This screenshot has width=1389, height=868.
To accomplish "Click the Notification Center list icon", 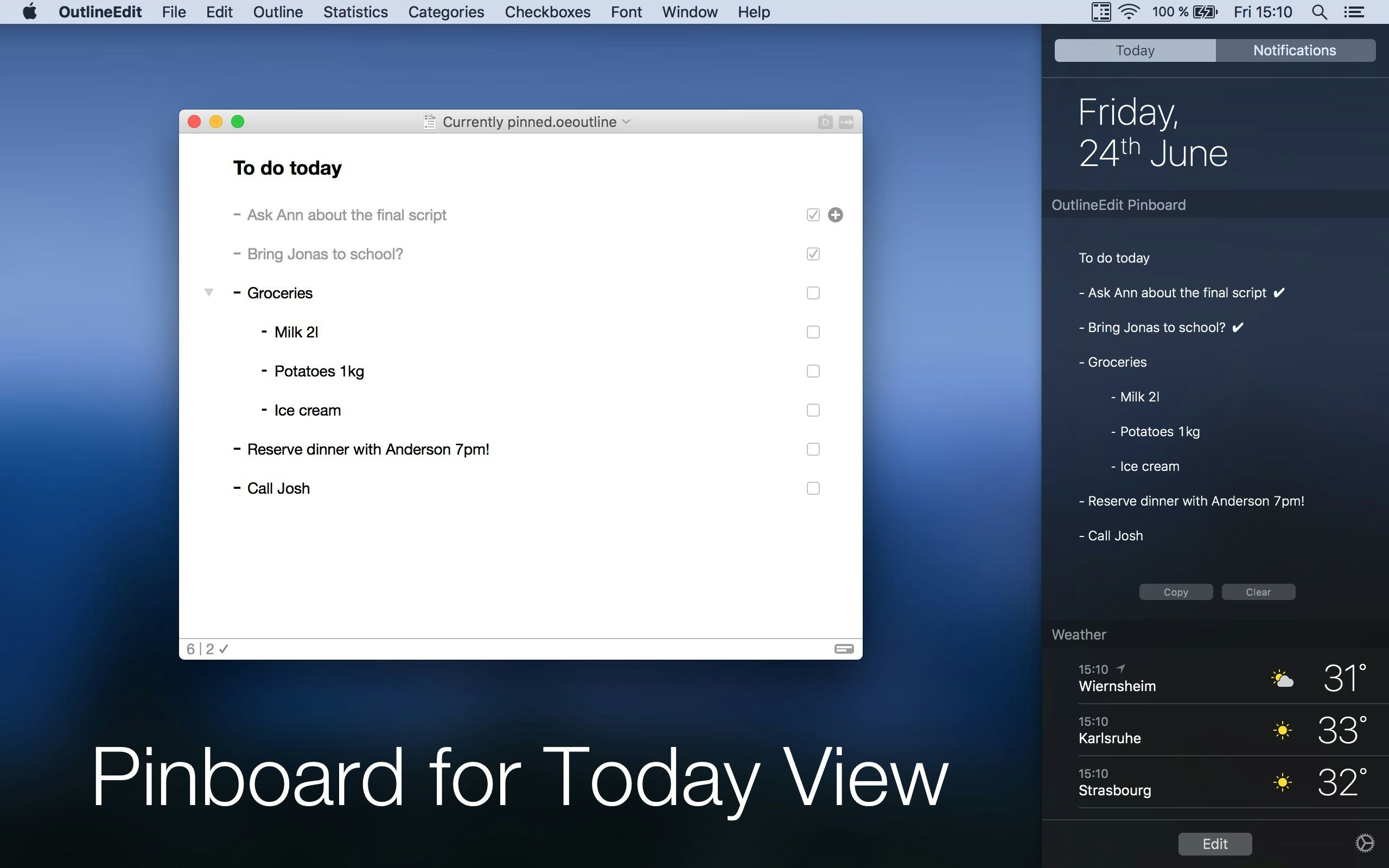I will point(1354,12).
